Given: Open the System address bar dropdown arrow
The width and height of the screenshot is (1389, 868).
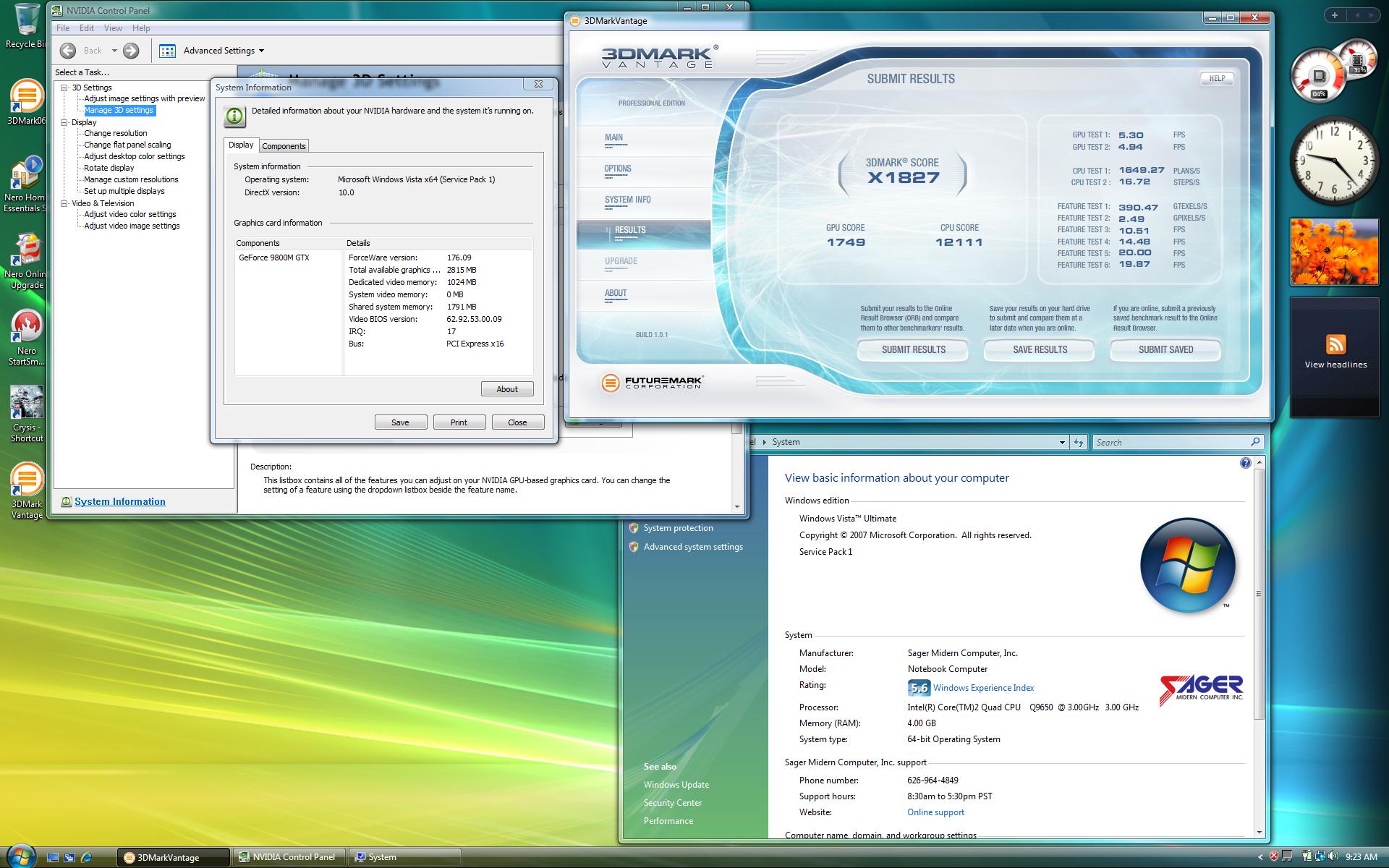Looking at the screenshot, I should pos(1062,442).
